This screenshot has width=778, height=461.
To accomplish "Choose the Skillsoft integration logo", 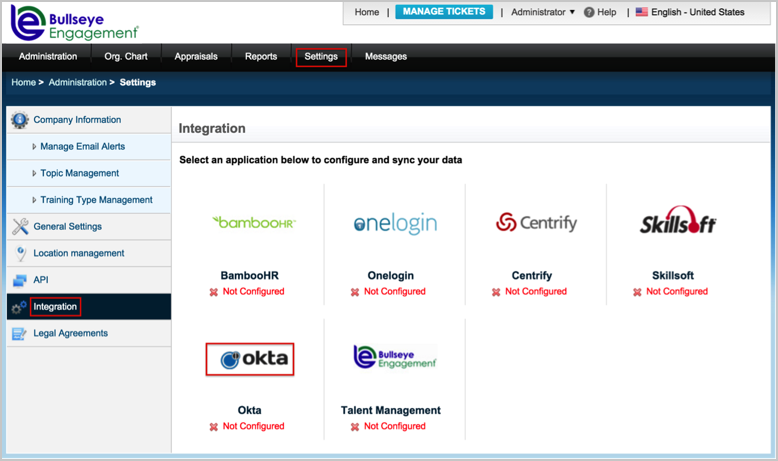I will (677, 222).
